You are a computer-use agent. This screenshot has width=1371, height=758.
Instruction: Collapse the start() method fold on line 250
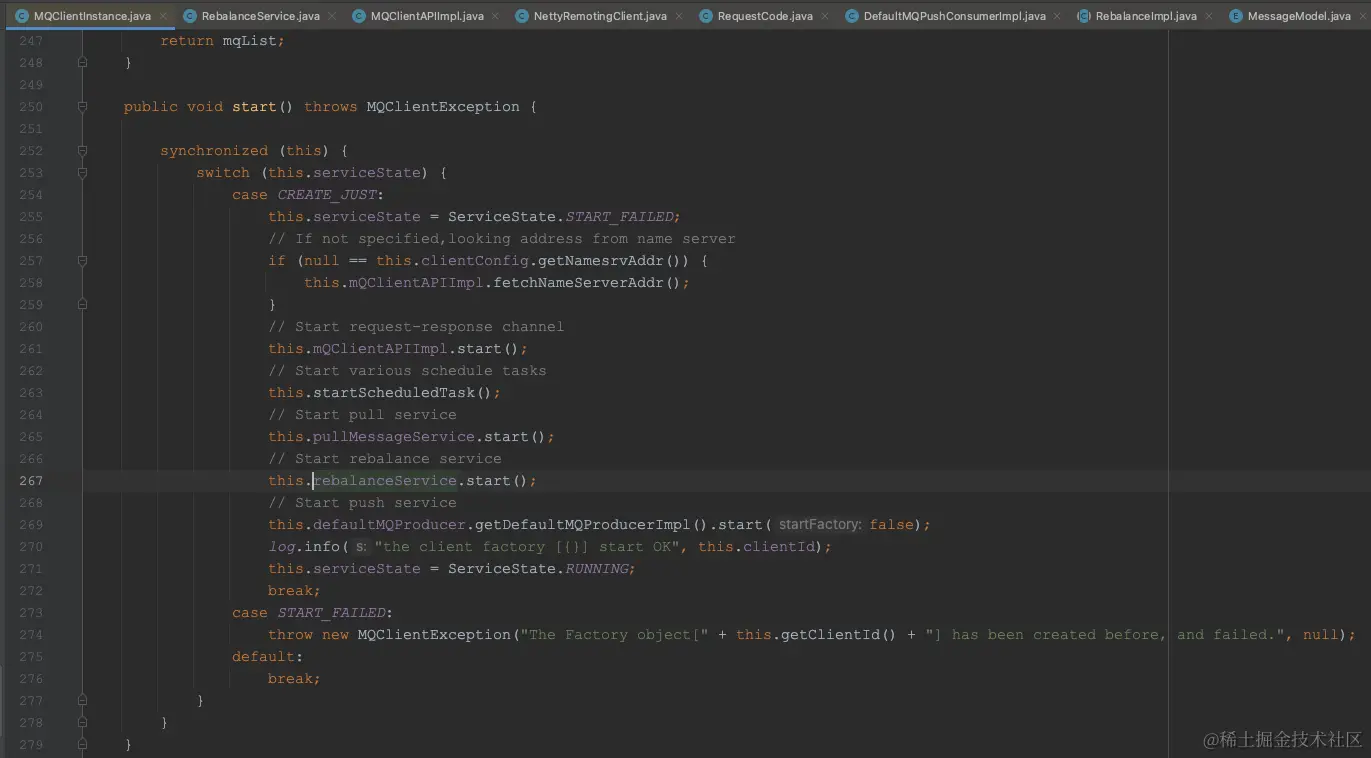point(82,107)
